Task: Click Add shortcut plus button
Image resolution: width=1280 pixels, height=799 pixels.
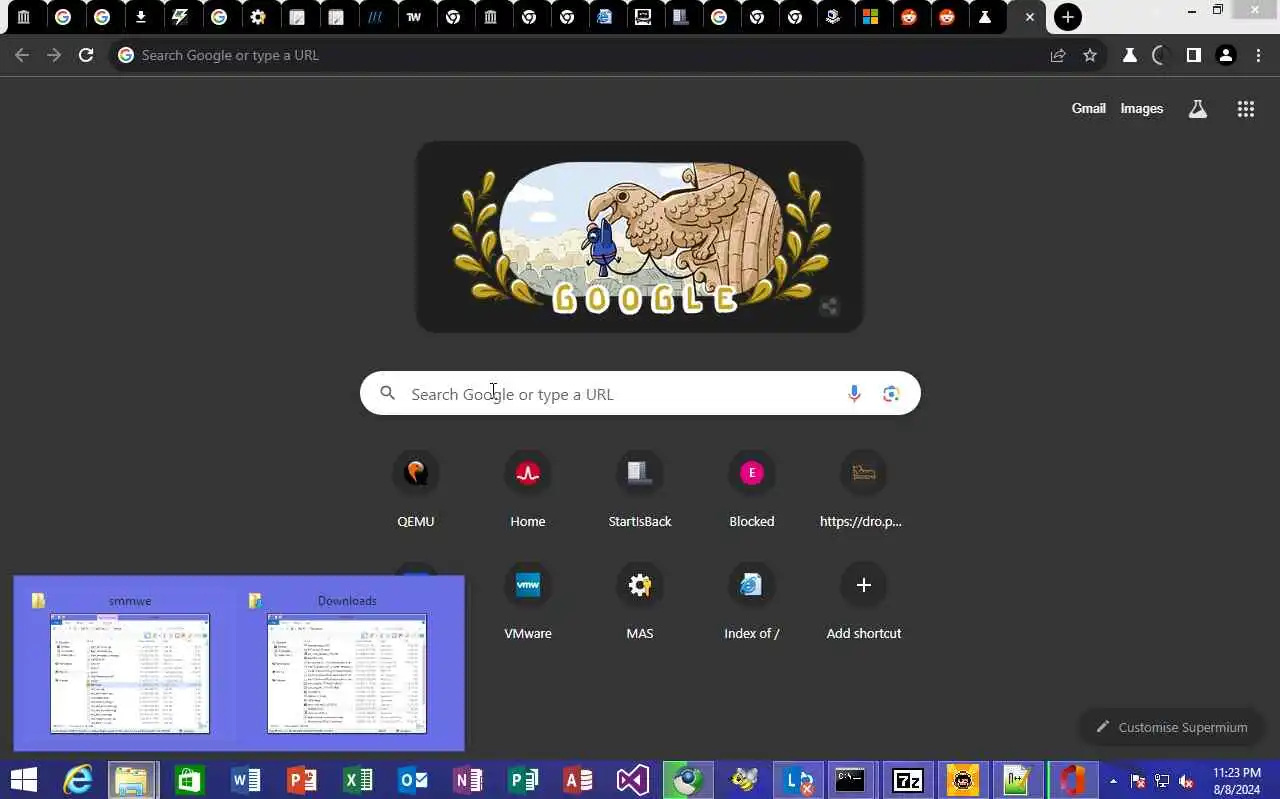Action: pos(864,585)
